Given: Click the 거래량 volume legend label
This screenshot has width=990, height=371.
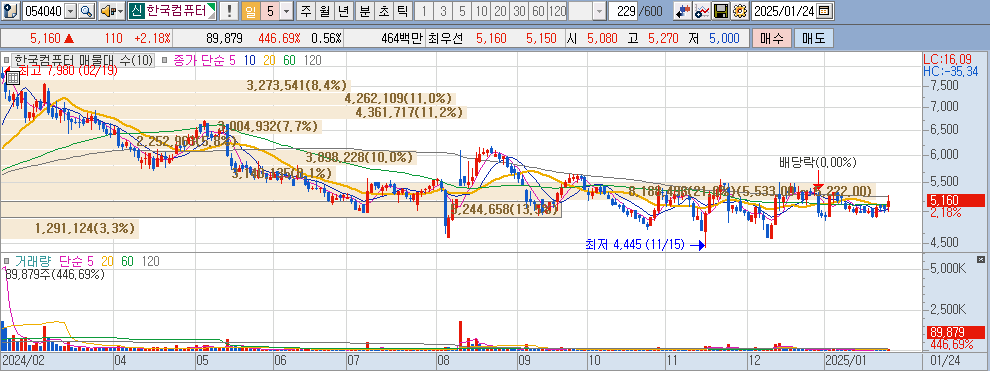Looking at the screenshot, I should 33,261.
